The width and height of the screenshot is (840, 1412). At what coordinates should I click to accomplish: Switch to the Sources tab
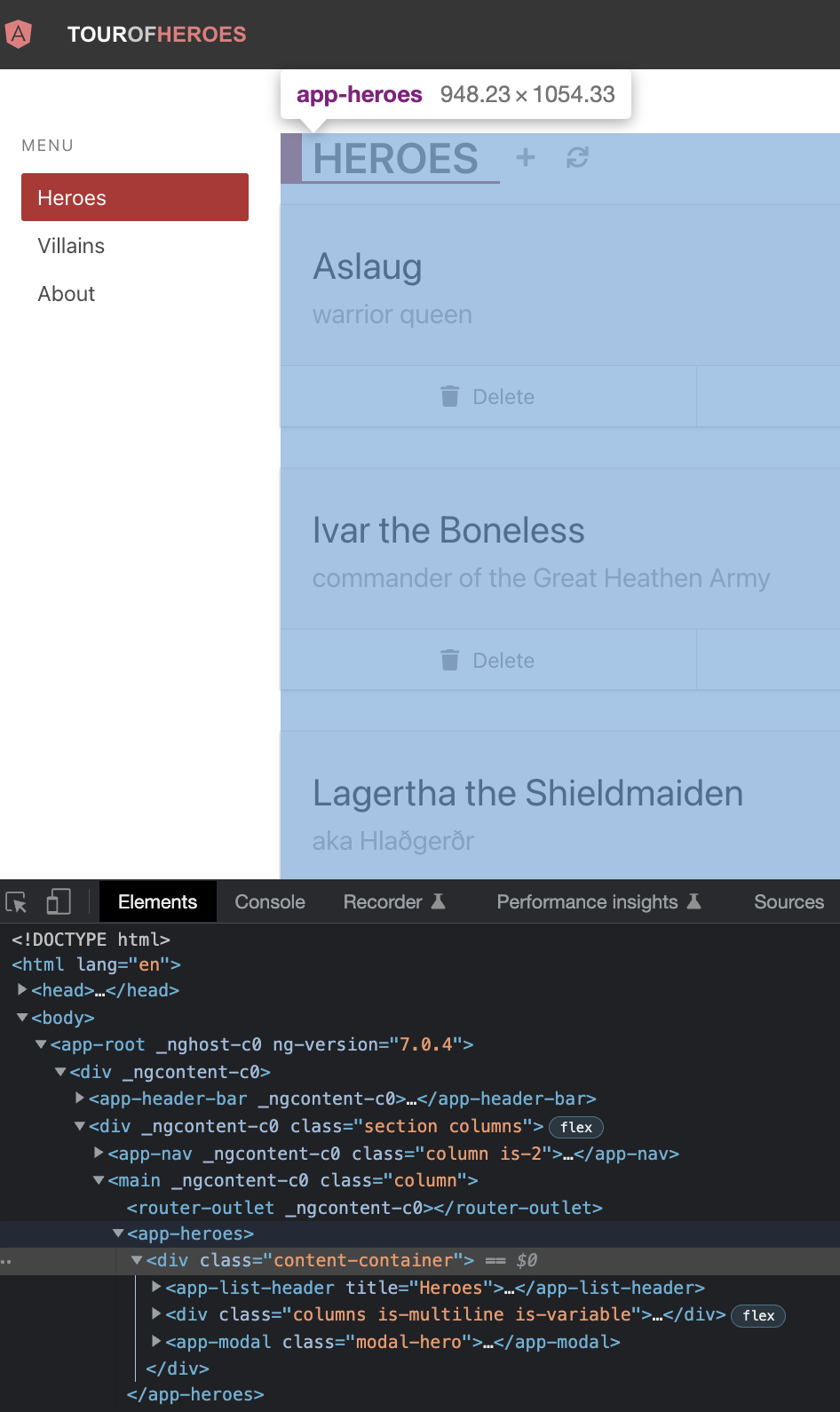point(788,902)
